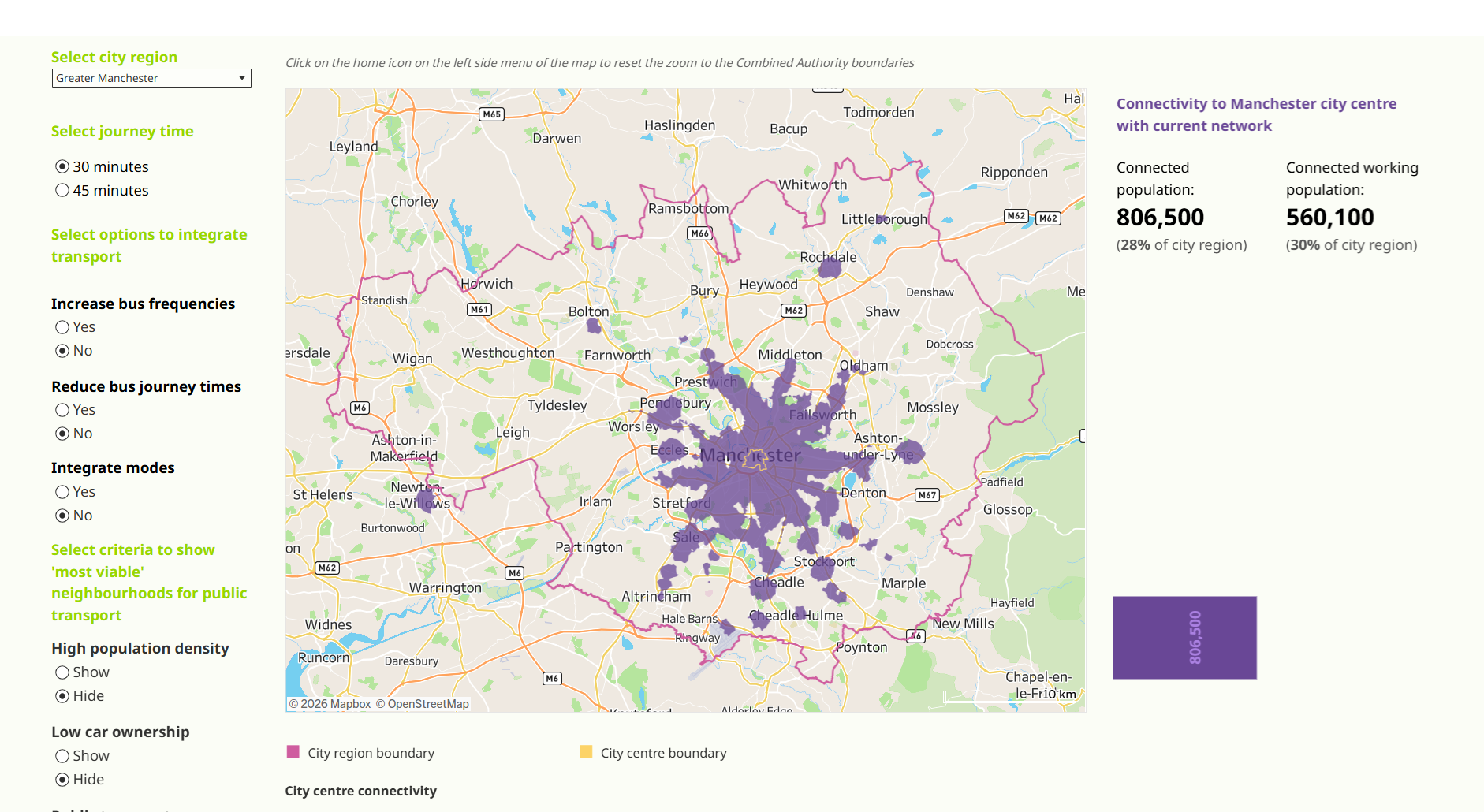Image resolution: width=1484 pixels, height=812 pixels.
Task: Click the Rochdale label on the map
Action: pos(828,257)
